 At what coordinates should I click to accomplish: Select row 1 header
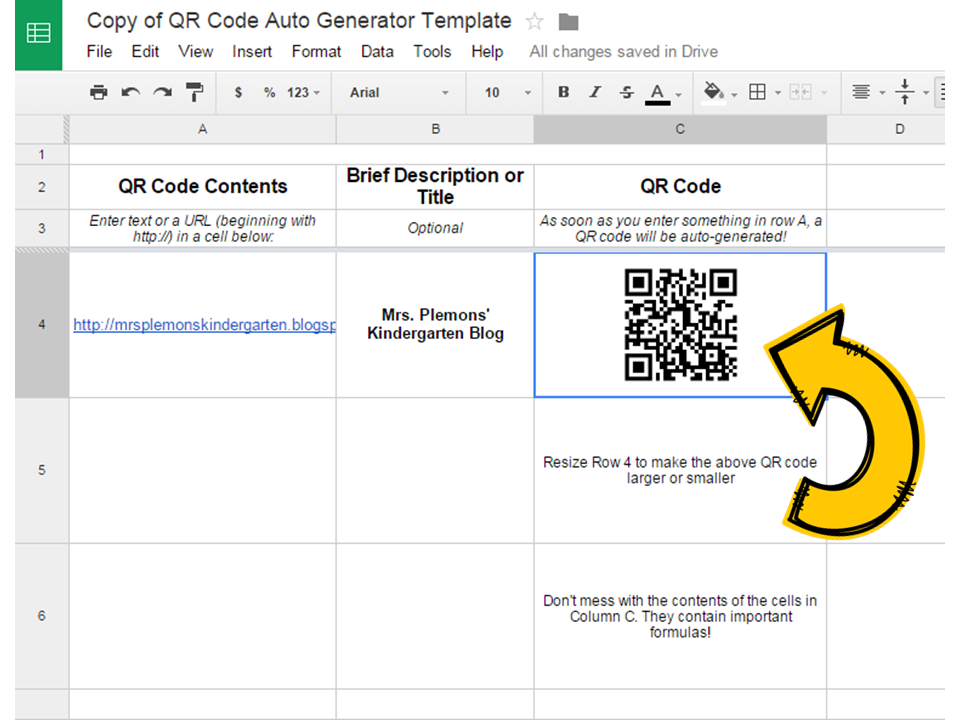(42, 154)
